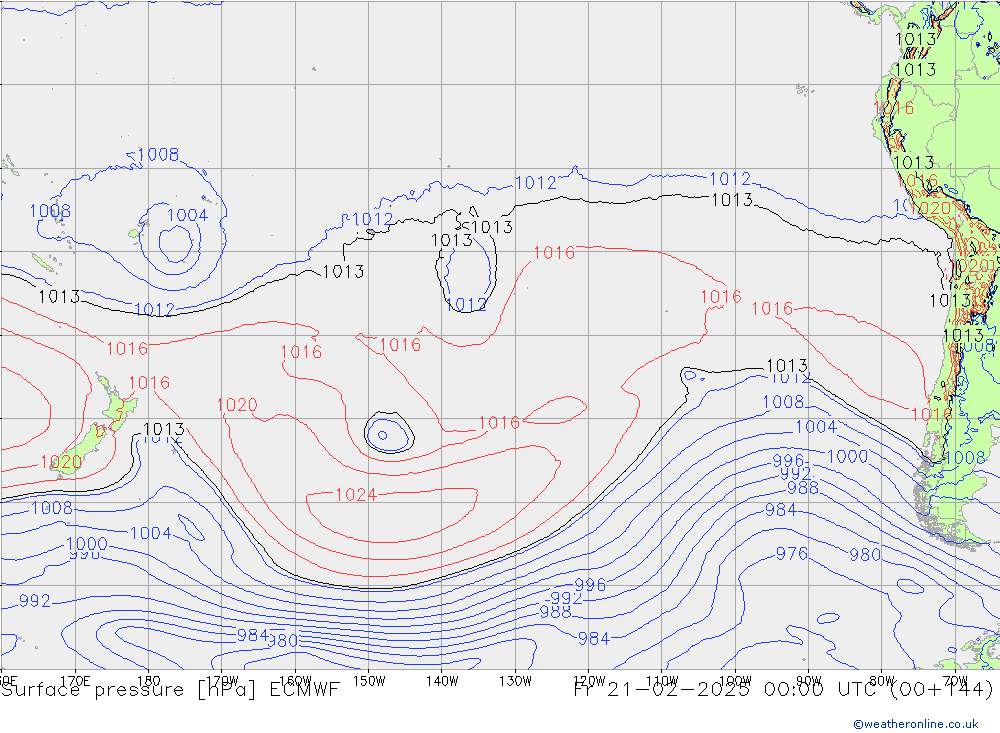Click the blue 992 label near the left map edge
Viewport: 1000px width, 733px height.
tap(34, 601)
